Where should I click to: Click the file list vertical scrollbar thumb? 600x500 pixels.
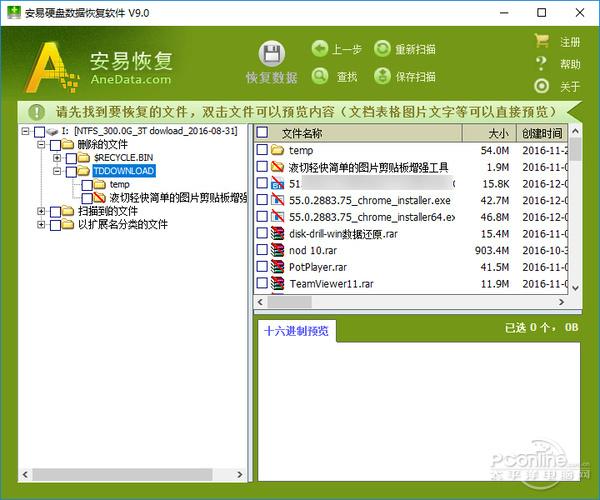point(575,150)
